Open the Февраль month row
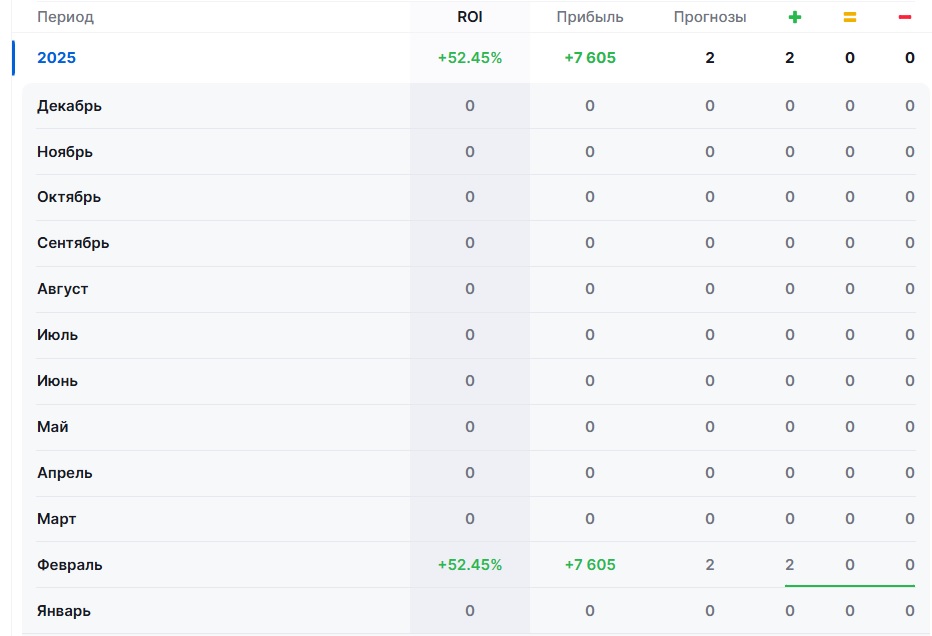The height and width of the screenshot is (636, 932). click(70, 565)
